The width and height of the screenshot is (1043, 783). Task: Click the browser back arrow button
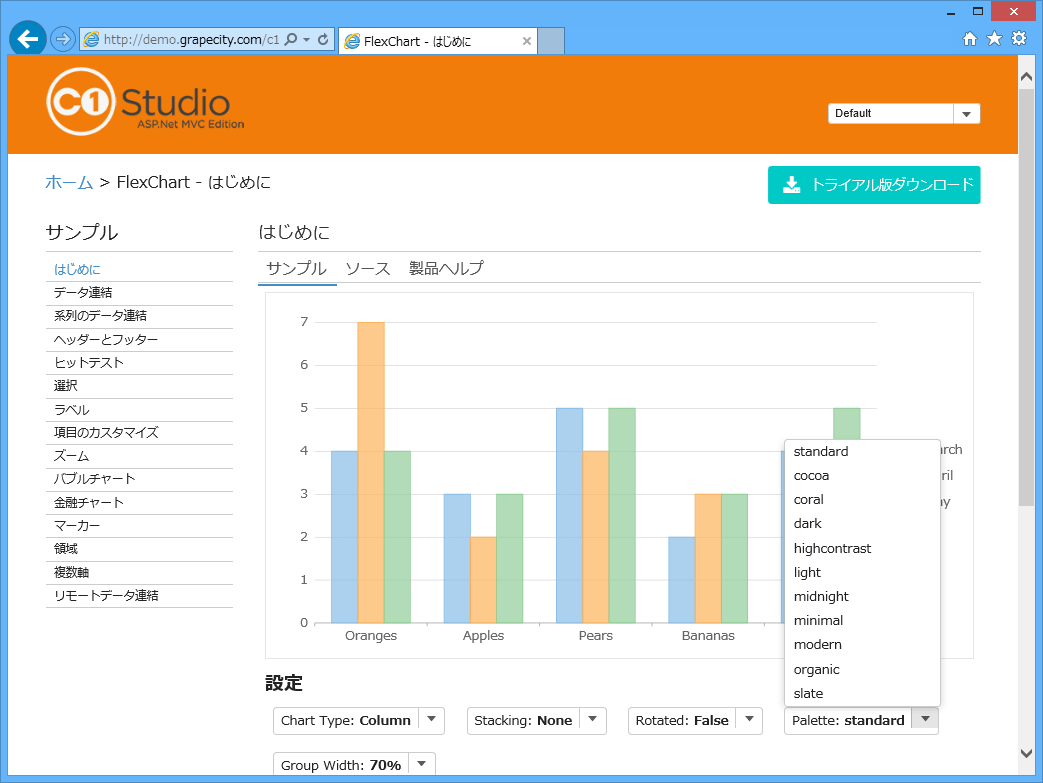pyautogui.click(x=27, y=39)
